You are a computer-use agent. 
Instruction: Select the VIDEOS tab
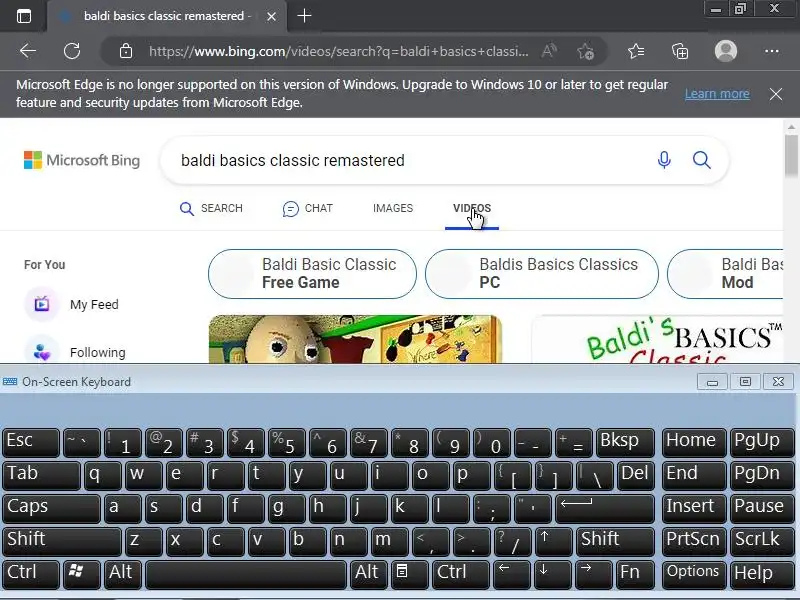point(472,208)
